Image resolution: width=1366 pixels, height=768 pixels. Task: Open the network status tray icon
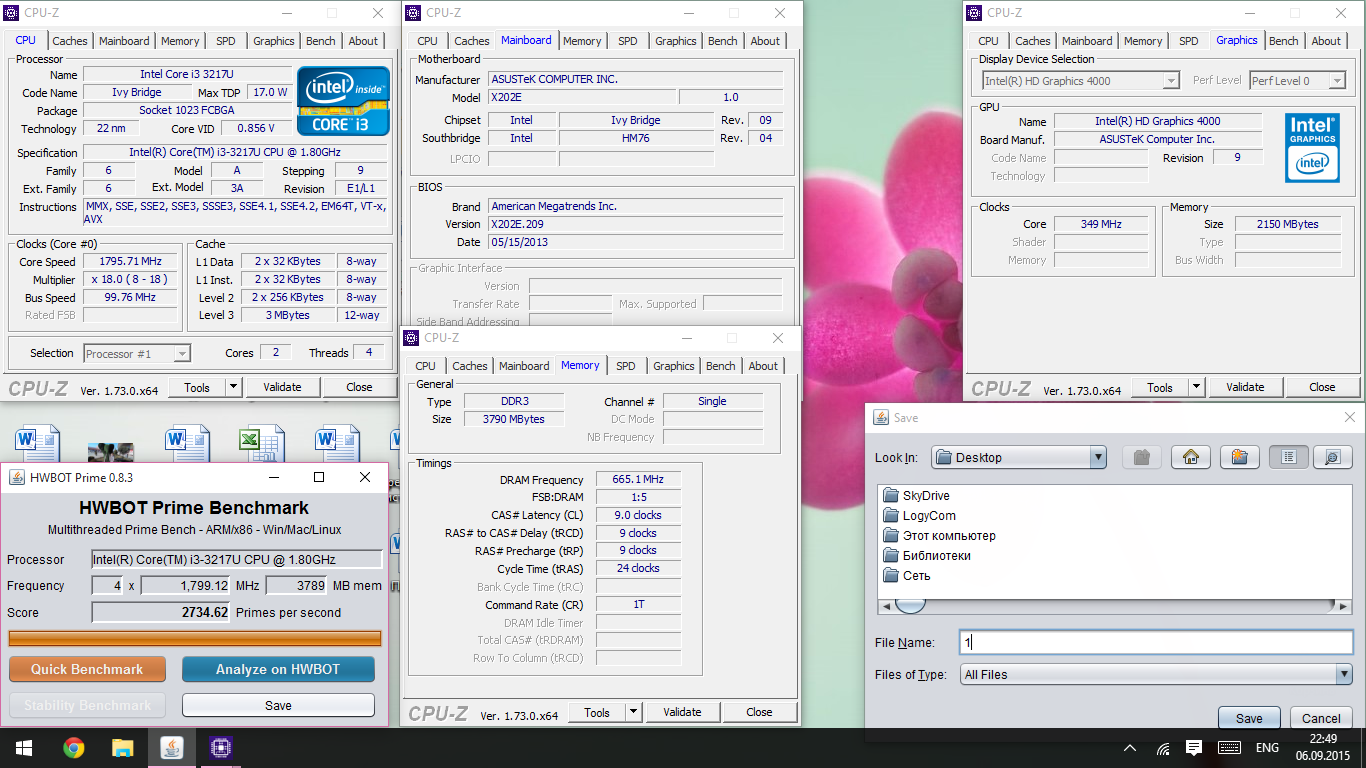[1163, 748]
